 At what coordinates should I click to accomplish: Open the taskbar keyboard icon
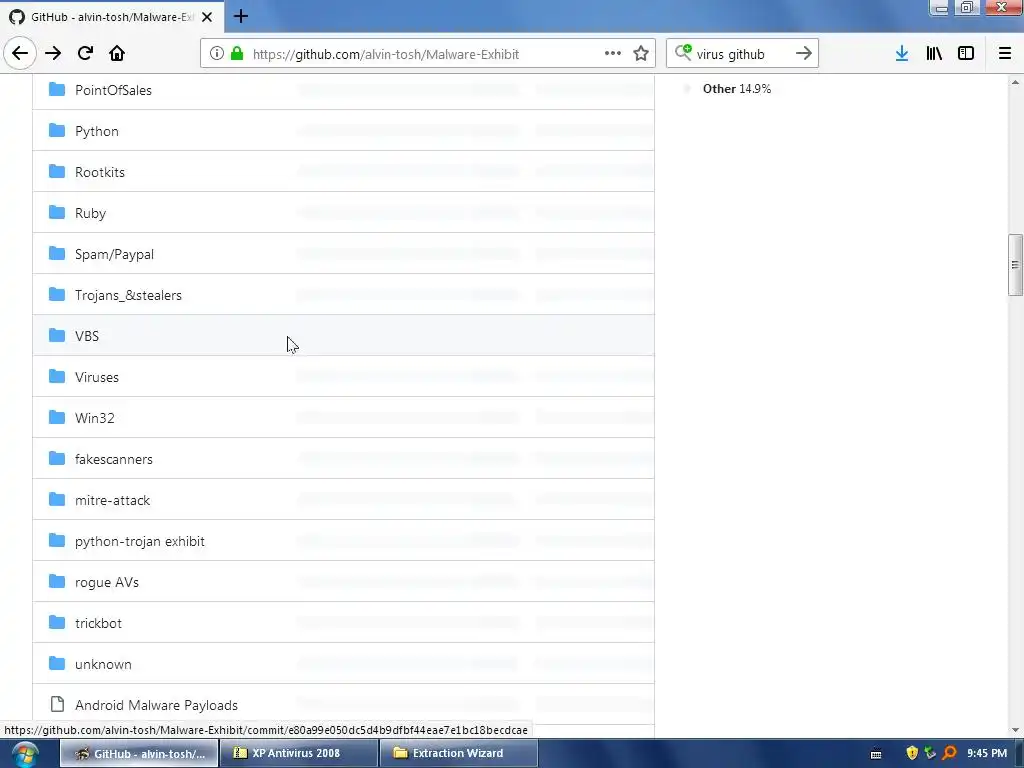tap(876, 754)
